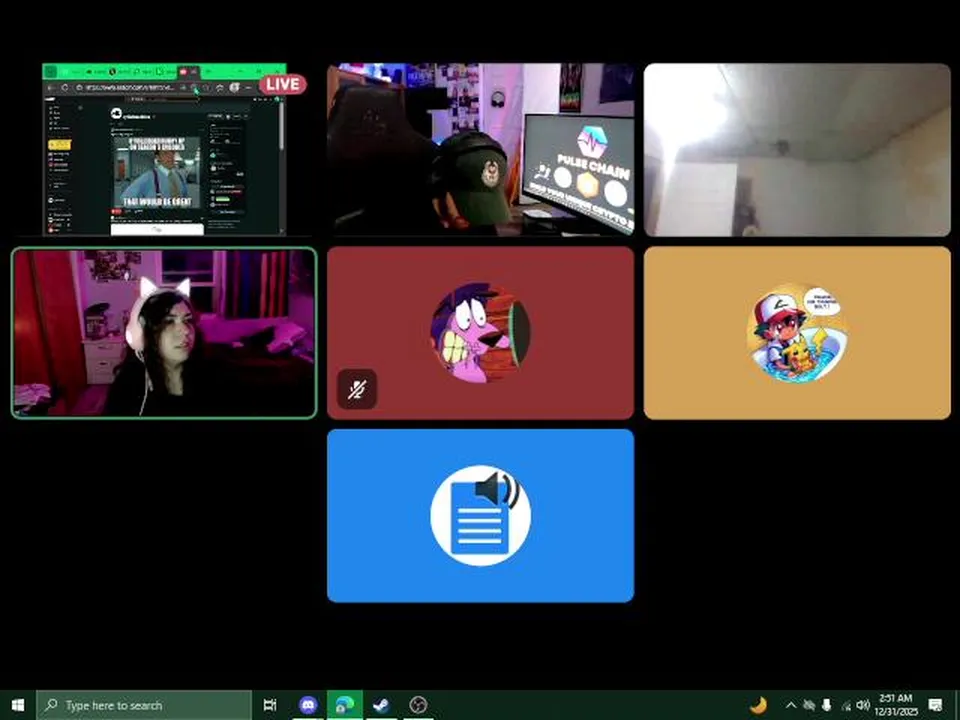Image resolution: width=960 pixels, height=720 pixels.
Task: Click the document with speaker avatar
Action: (x=481, y=516)
